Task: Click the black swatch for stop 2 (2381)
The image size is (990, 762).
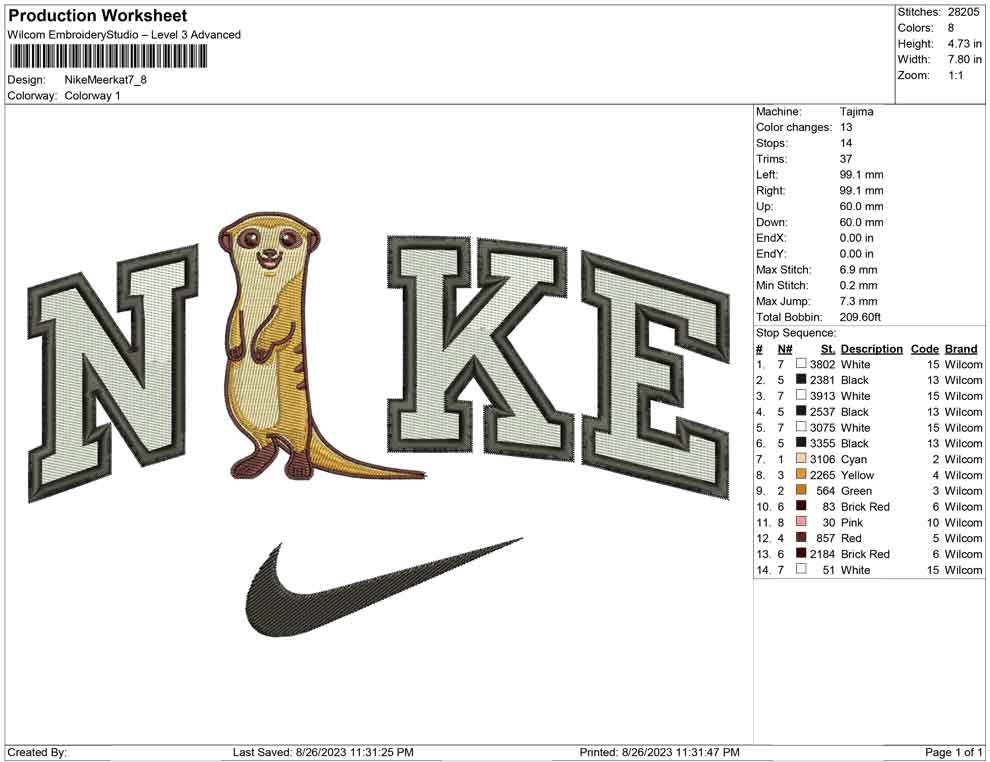Action: tap(801, 379)
